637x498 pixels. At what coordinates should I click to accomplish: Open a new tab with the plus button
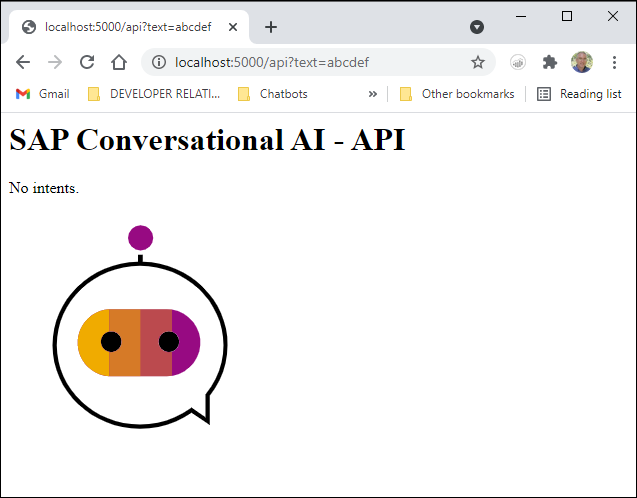click(271, 27)
